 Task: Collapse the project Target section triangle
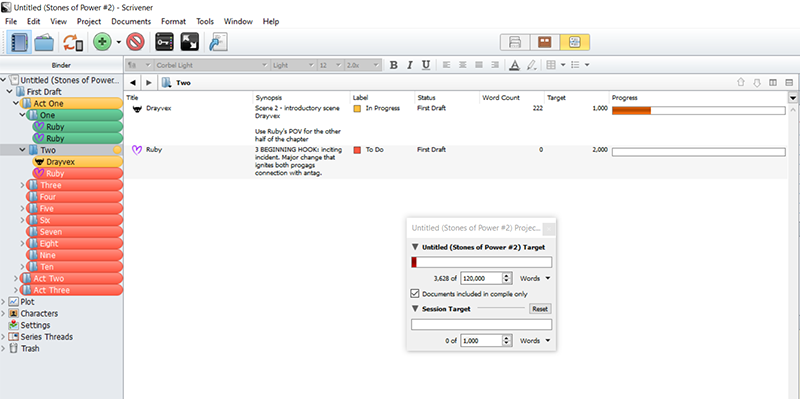pos(415,247)
